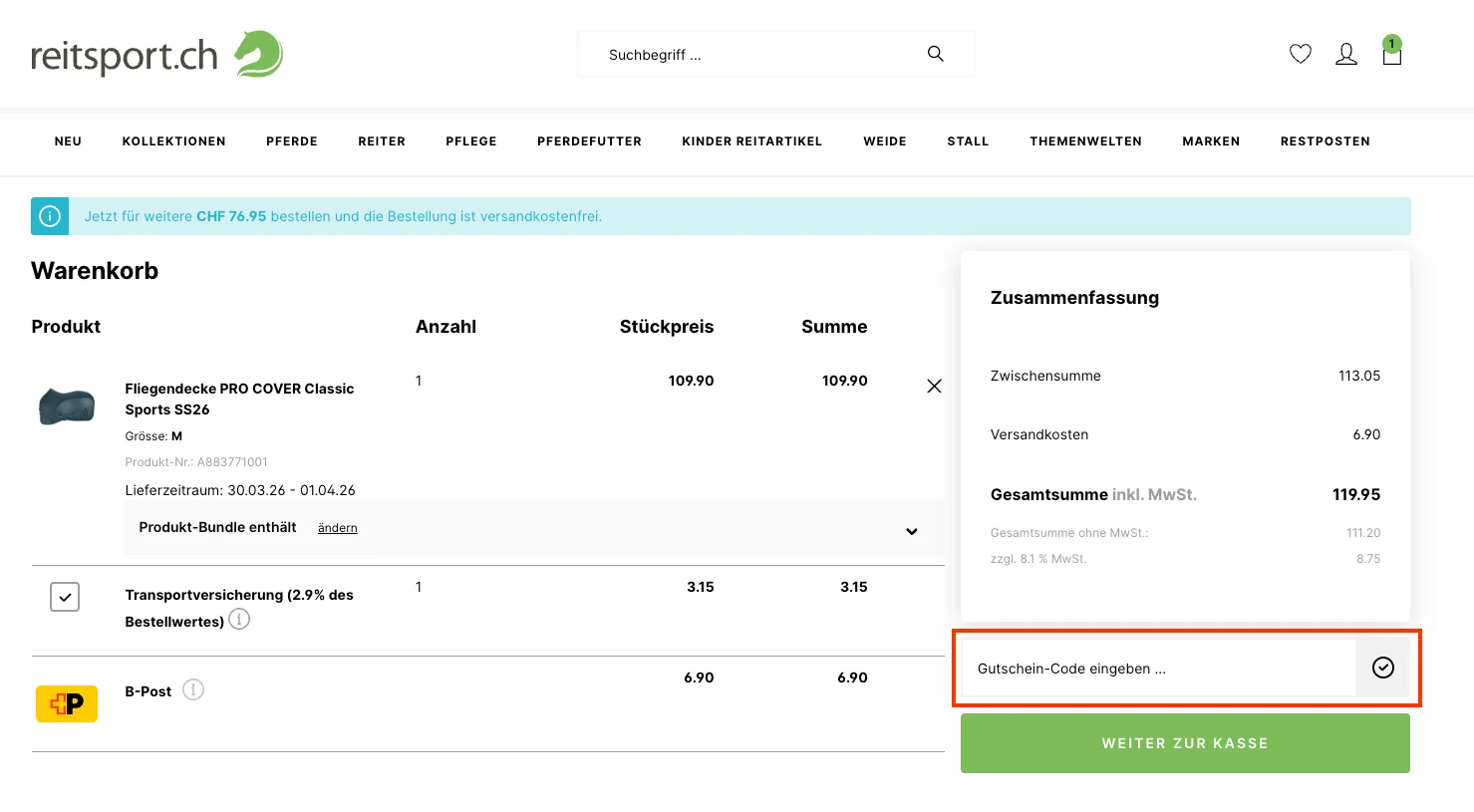Viewport: 1474px width, 812px height.
Task: Click WEITER ZUR KASSE button
Action: click(1184, 742)
